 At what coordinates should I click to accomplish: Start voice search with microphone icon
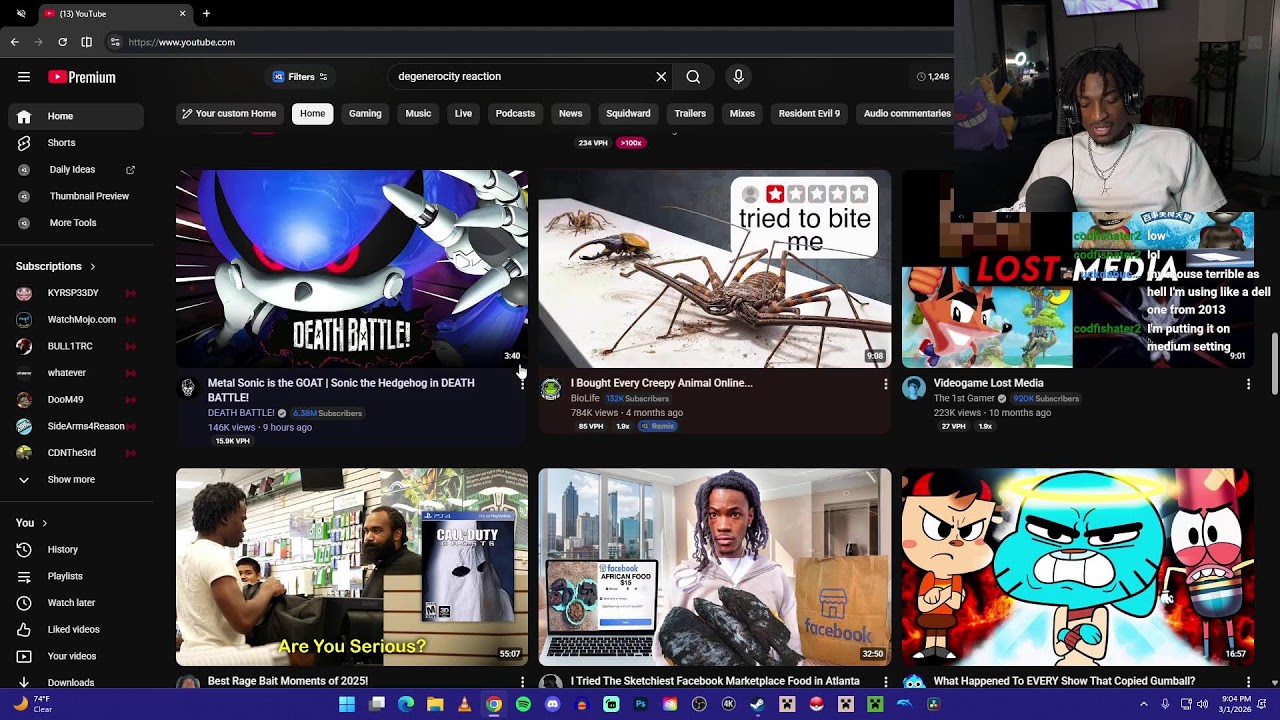tap(738, 77)
